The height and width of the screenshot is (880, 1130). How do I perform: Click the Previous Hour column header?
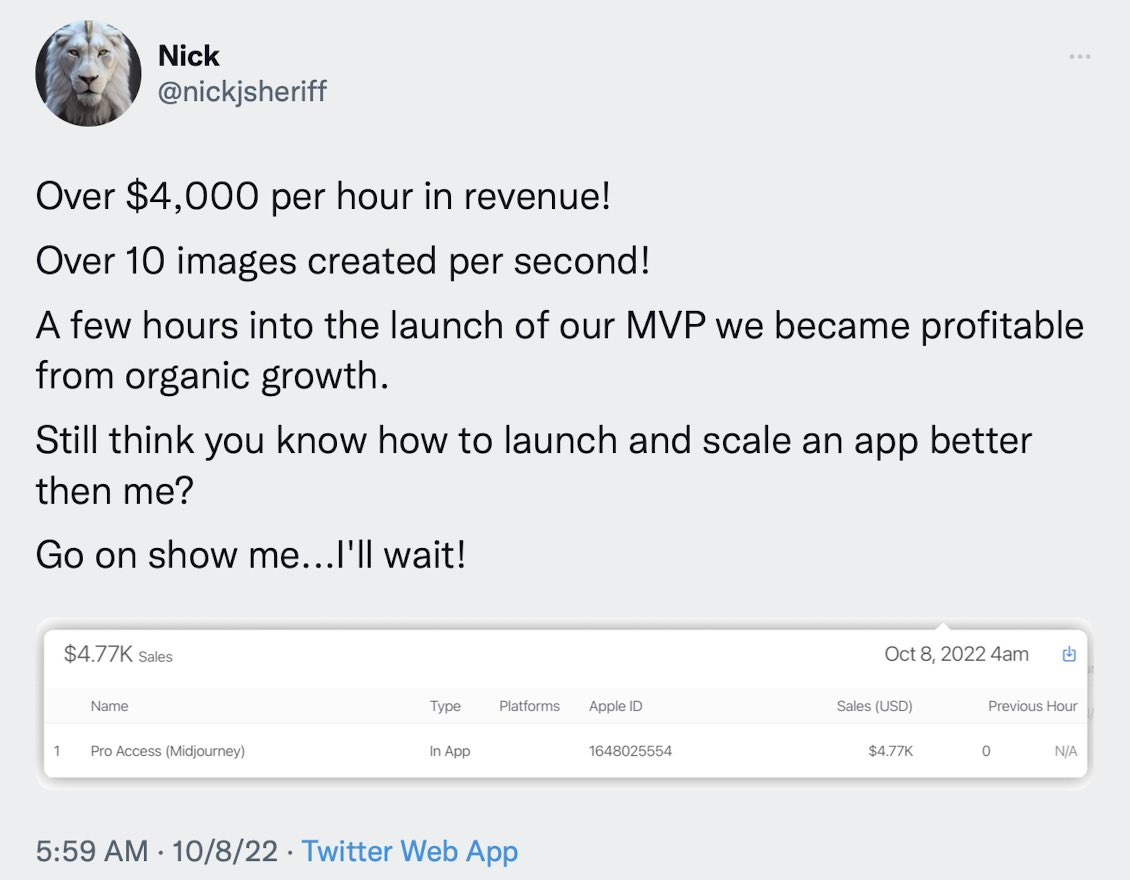pyautogui.click(x=1032, y=706)
